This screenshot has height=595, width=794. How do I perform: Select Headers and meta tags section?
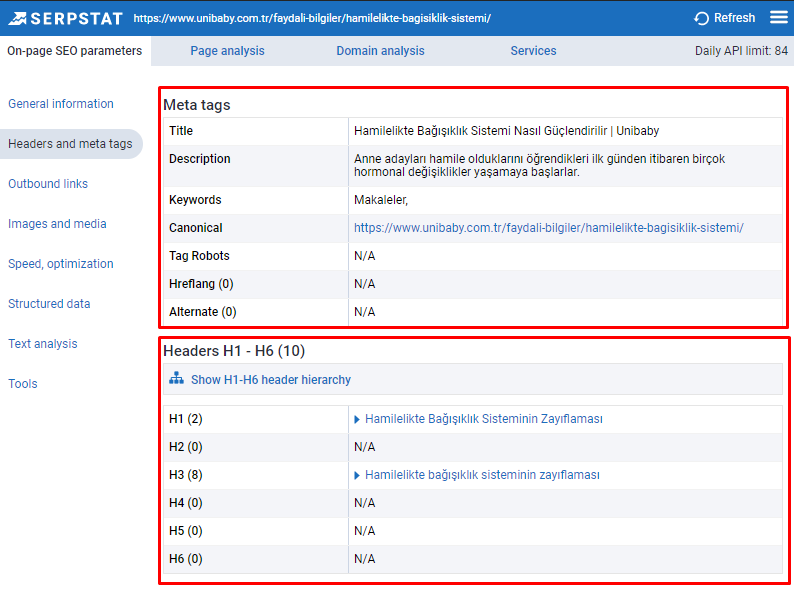coord(70,144)
